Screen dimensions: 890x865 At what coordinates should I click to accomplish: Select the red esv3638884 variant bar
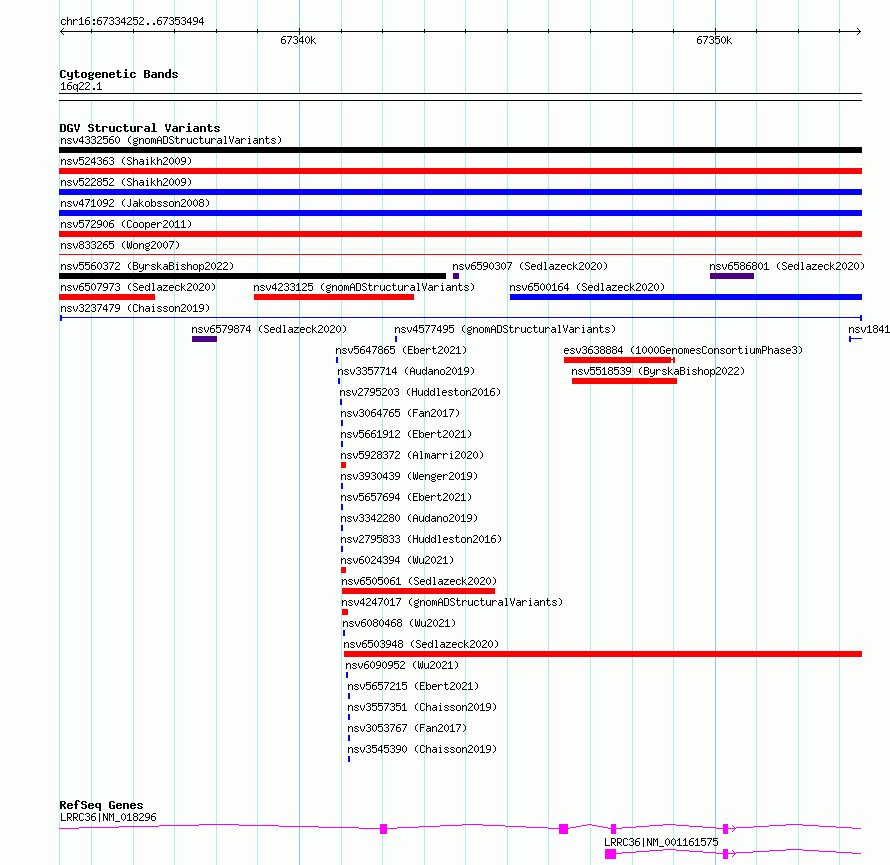tap(619, 360)
